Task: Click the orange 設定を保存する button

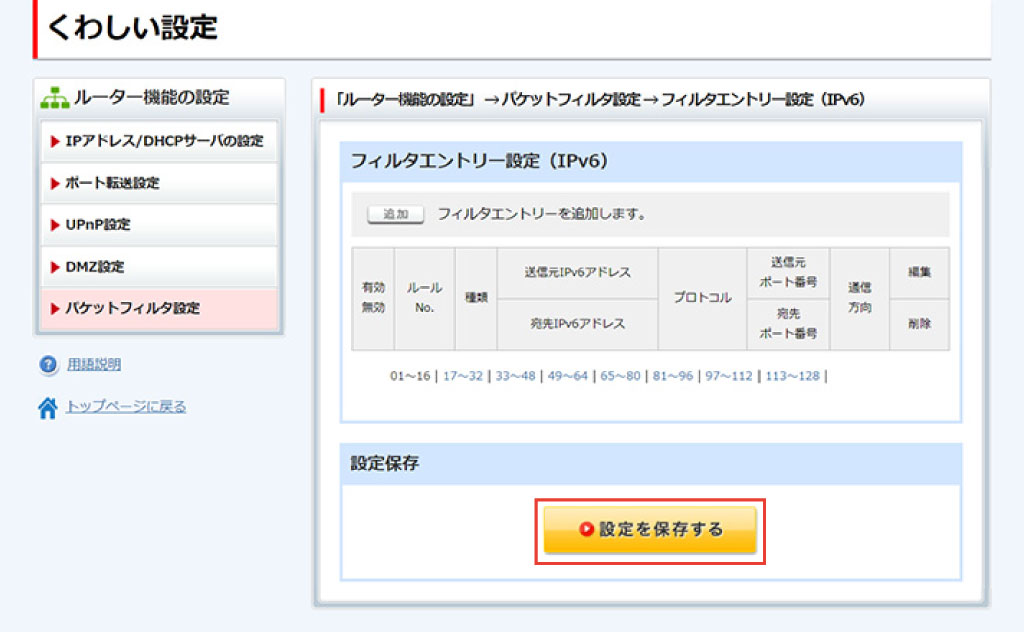Action: pyautogui.click(x=650, y=529)
